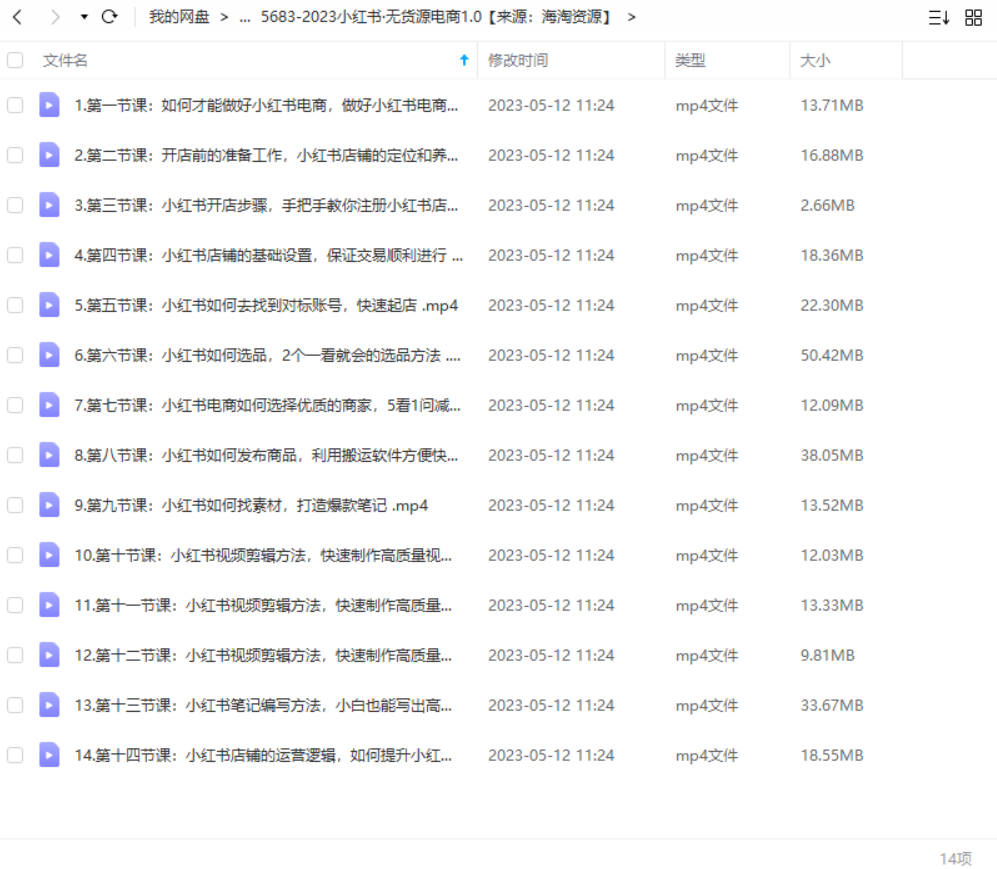Click video icon of 12.第十二节课 file

coord(49,655)
